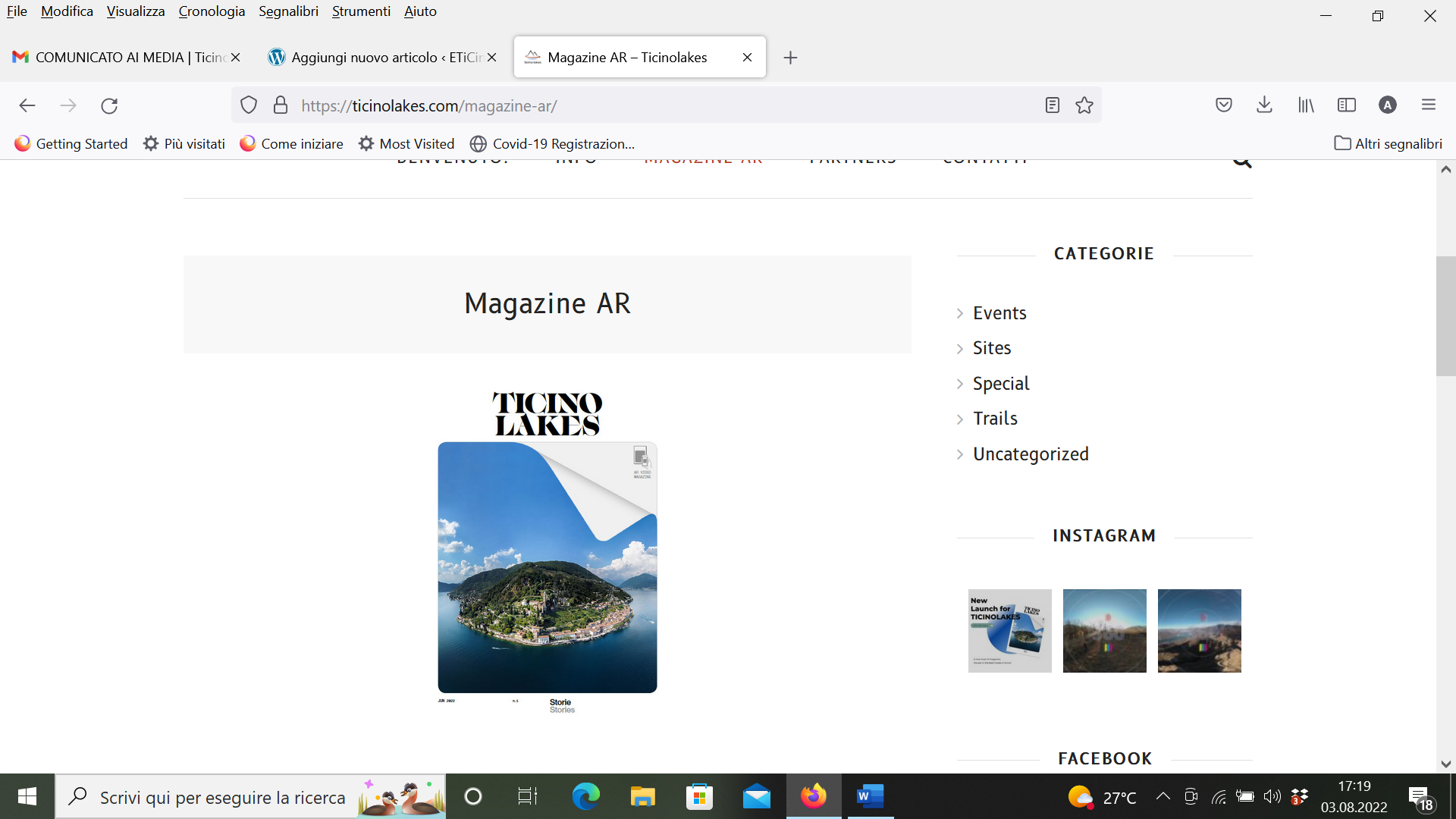Viewport: 1456px width, 819px height.
Task: Open File Explorer from taskbar
Action: click(642, 796)
